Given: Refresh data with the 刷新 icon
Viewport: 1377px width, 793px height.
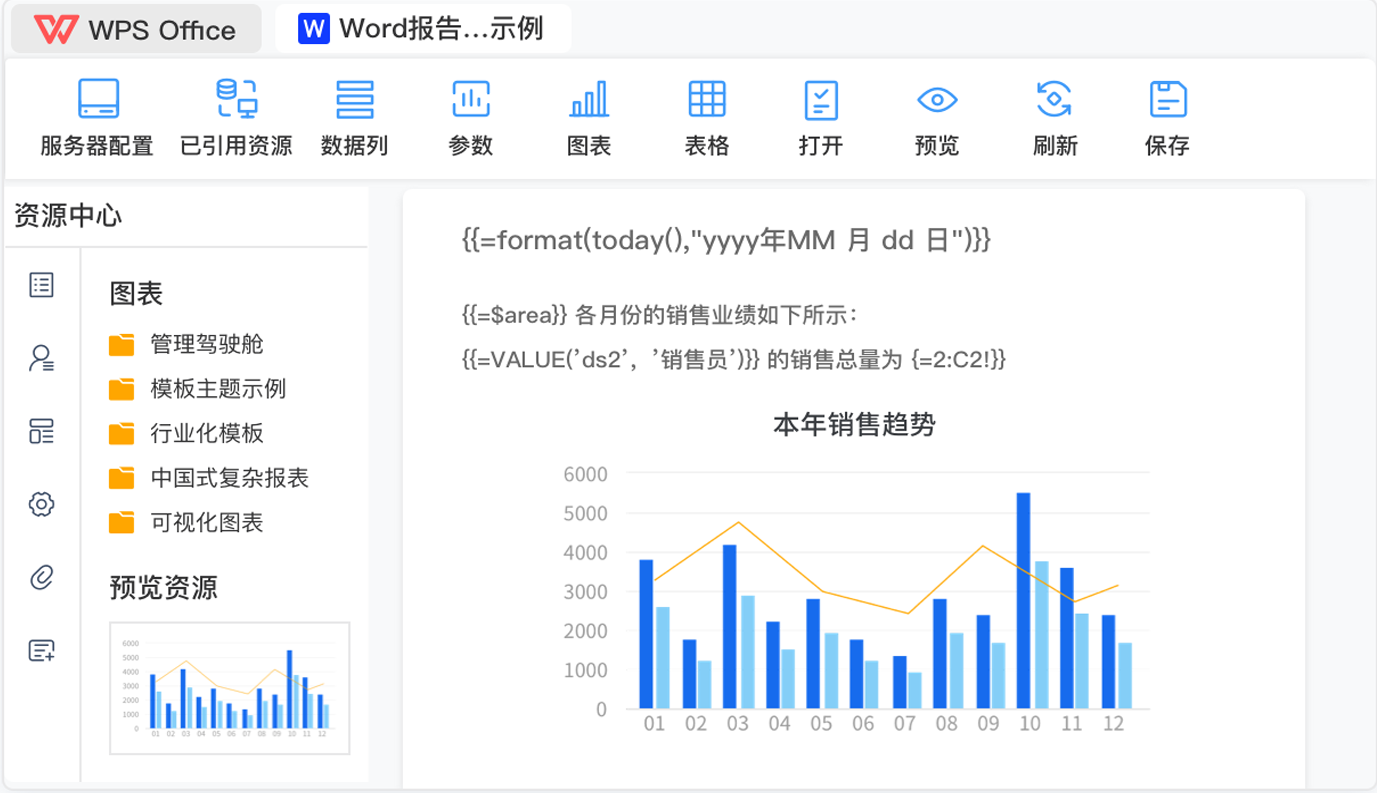Looking at the screenshot, I should pyautogui.click(x=1053, y=118).
